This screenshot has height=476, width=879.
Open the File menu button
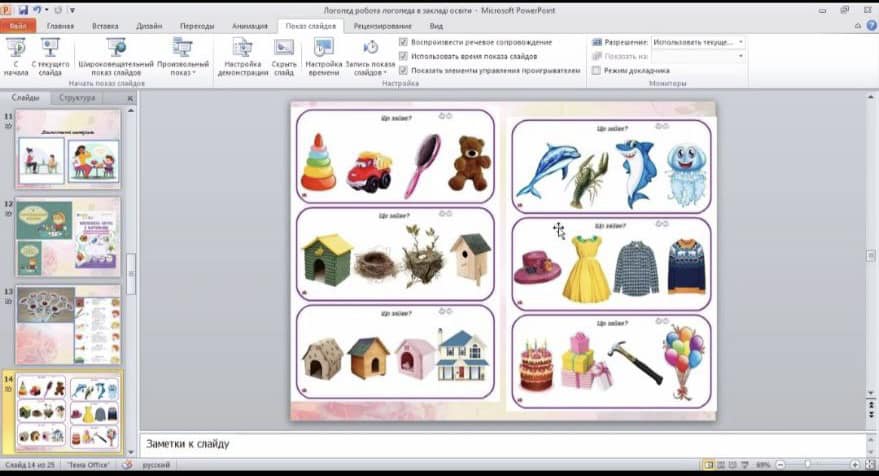click(18, 26)
